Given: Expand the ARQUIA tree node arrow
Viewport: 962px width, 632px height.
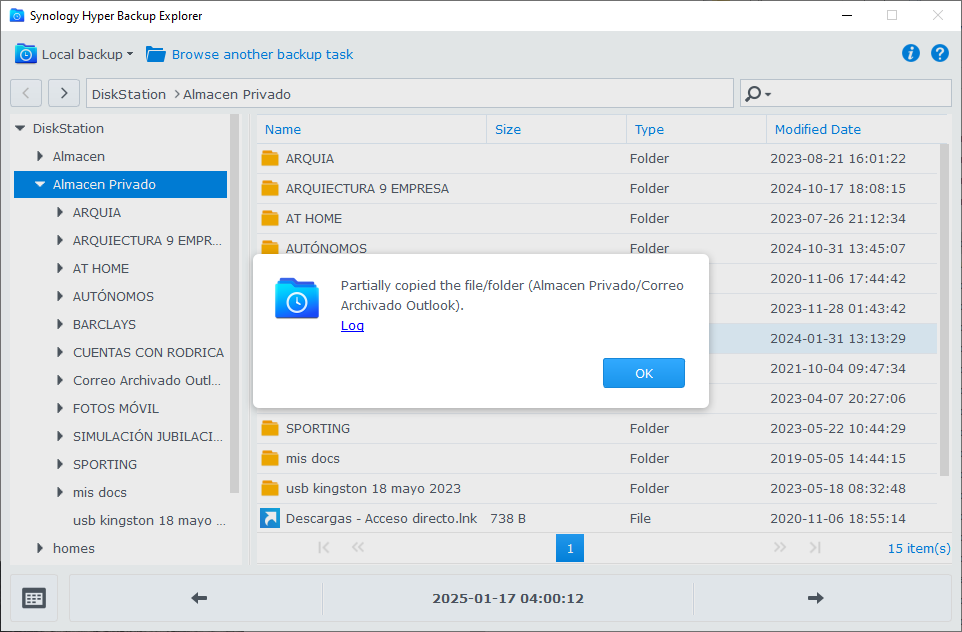Looking at the screenshot, I should [x=60, y=212].
